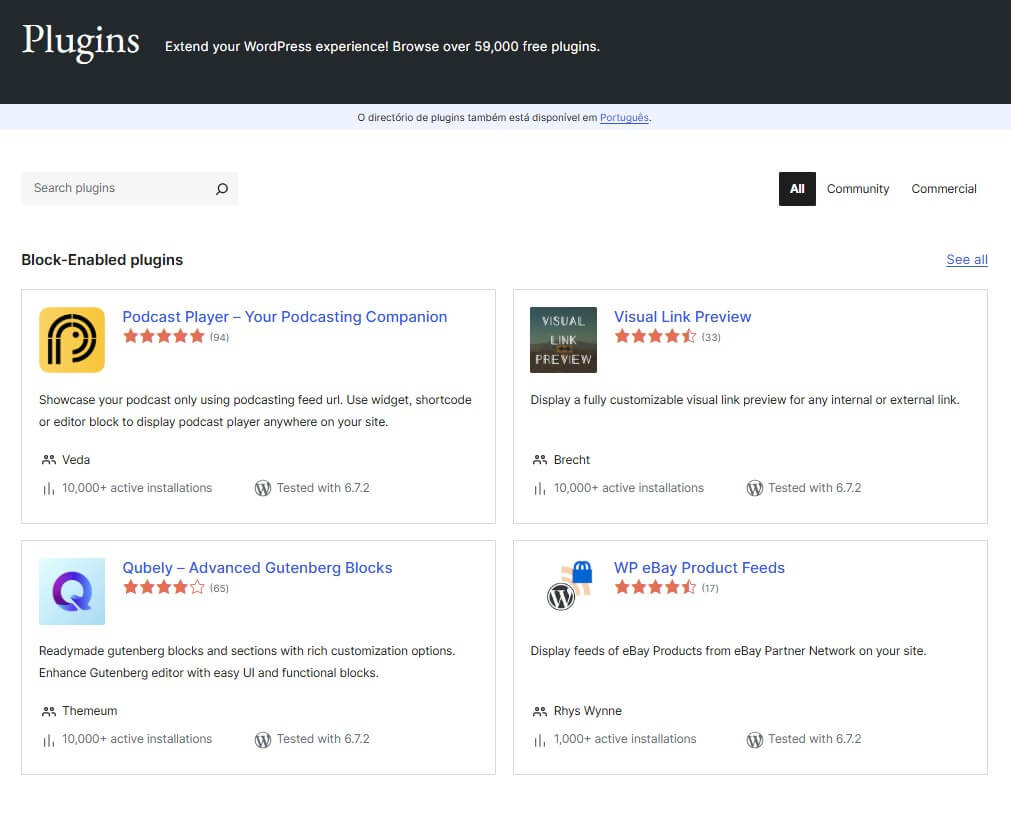Select the All filter tab
Viewport: 1011px width, 833px height.
(797, 189)
